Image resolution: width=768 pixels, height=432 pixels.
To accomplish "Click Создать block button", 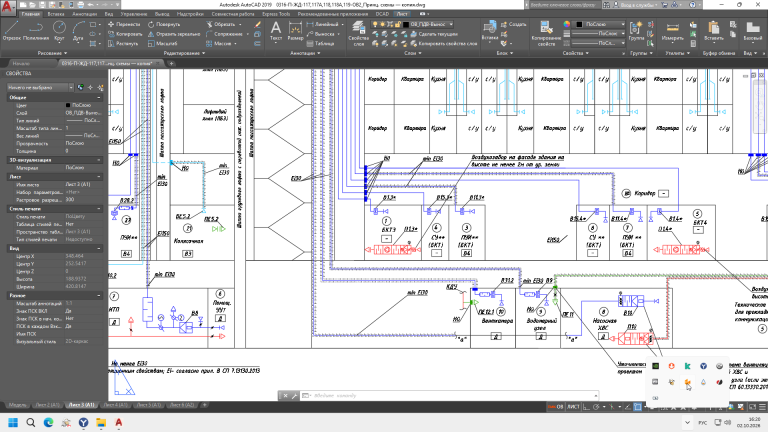I will (x=513, y=24).
